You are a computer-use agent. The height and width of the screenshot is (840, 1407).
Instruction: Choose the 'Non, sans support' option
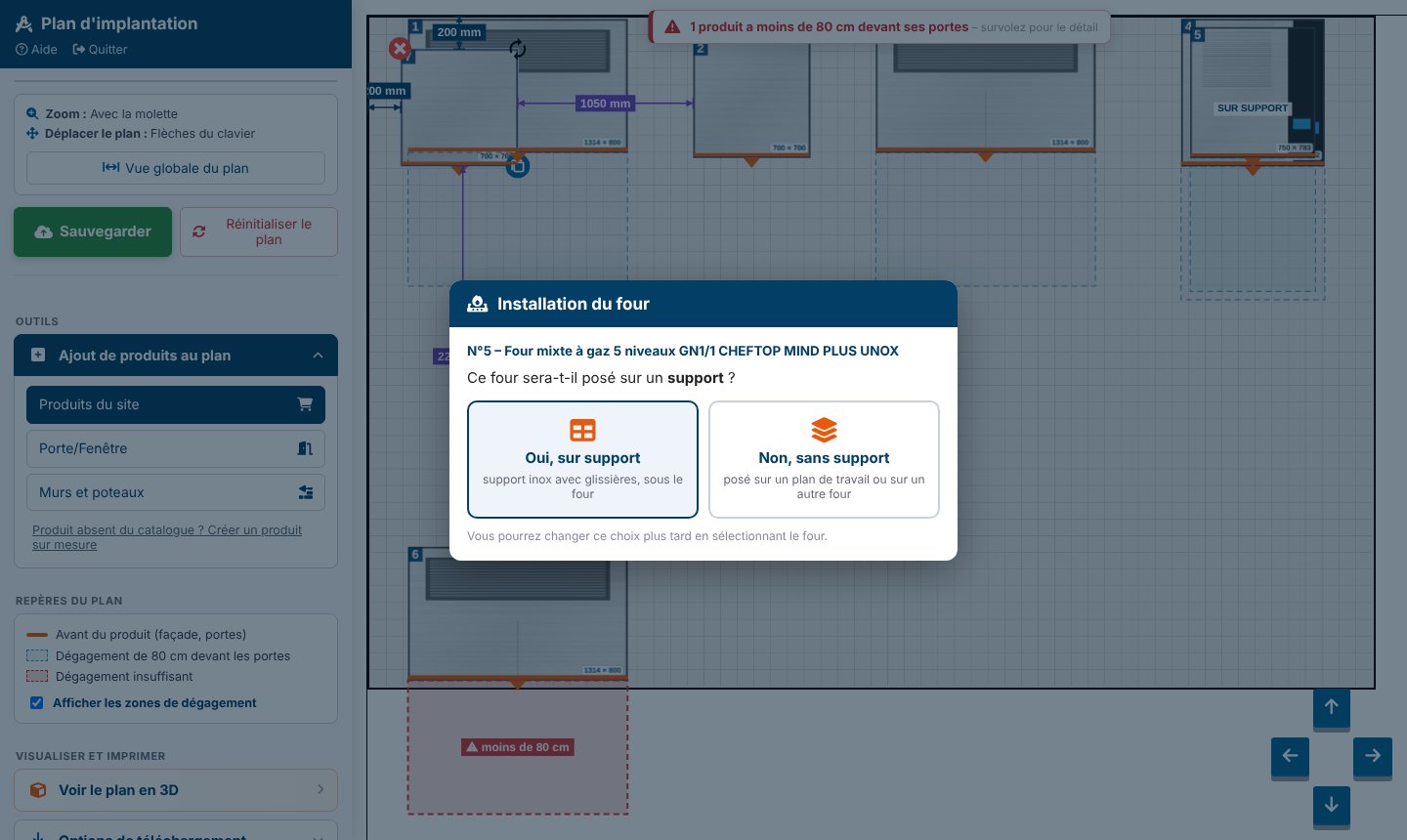[824, 459]
